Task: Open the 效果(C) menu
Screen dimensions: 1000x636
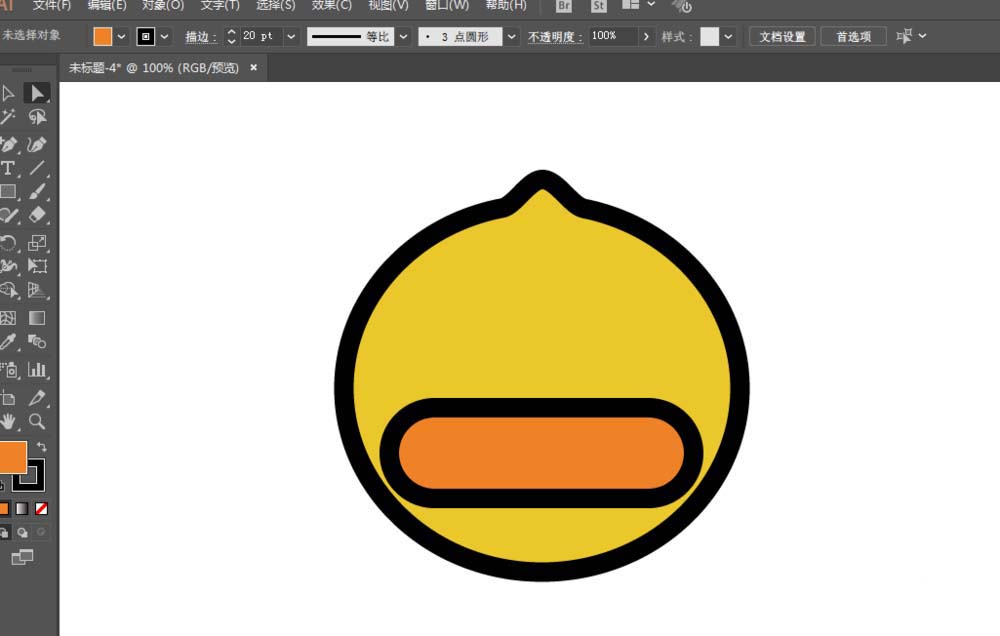Action: tap(331, 5)
